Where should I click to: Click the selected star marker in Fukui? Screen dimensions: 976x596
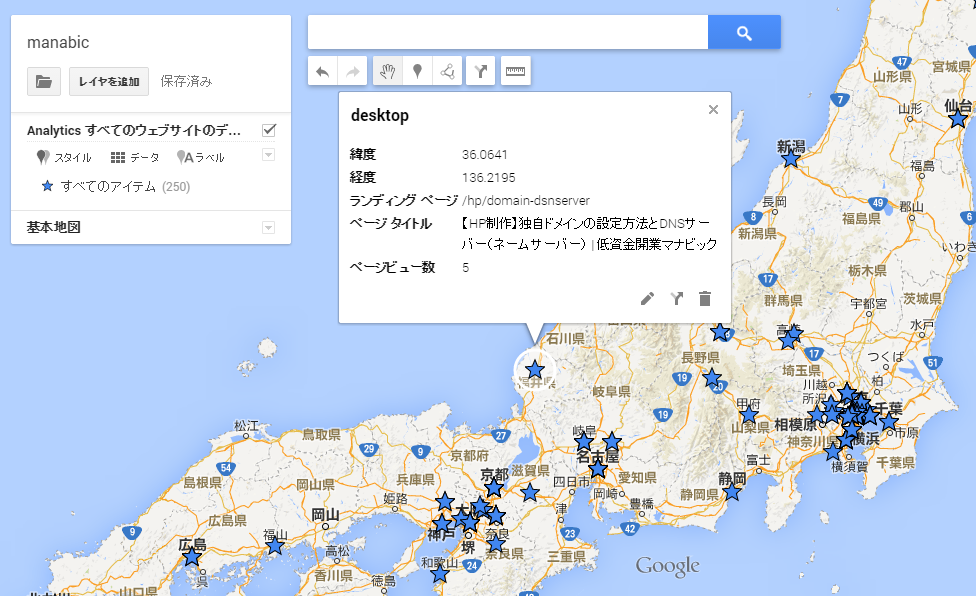(x=535, y=370)
